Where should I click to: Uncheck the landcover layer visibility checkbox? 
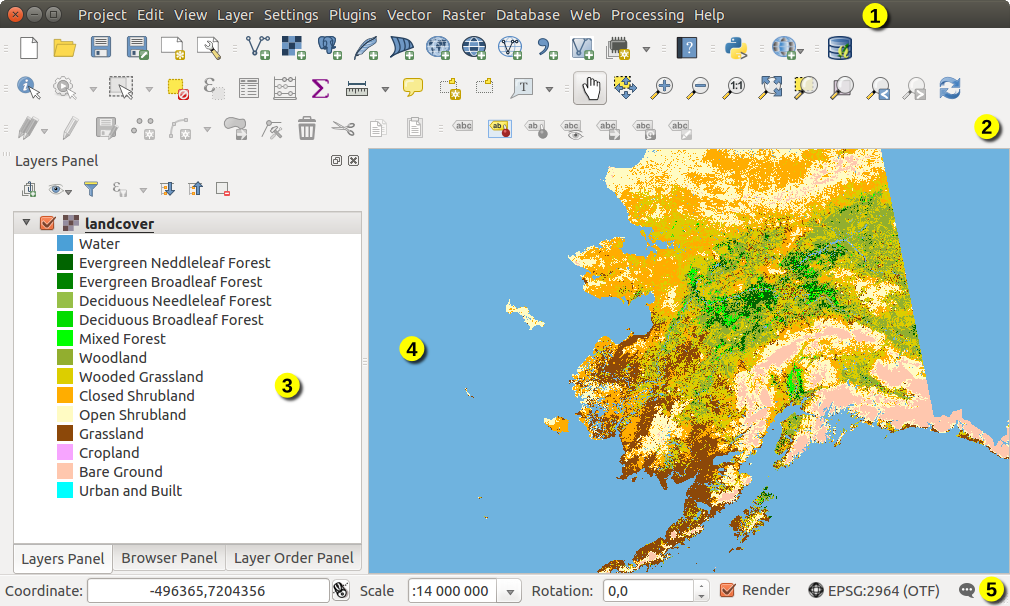click(47, 223)
